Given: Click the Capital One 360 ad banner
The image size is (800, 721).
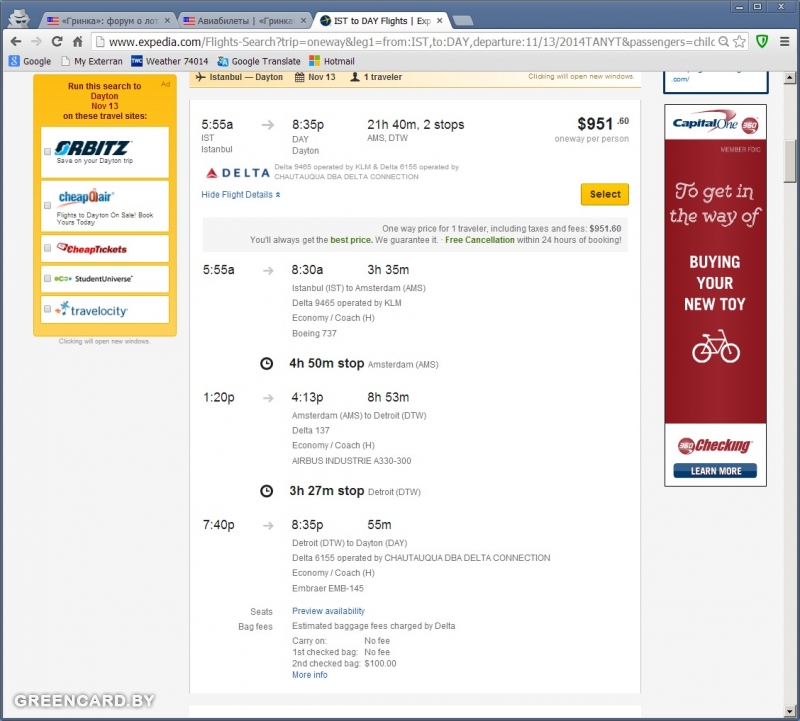Looking at the screenshot, I should click(x=715, y=295).
